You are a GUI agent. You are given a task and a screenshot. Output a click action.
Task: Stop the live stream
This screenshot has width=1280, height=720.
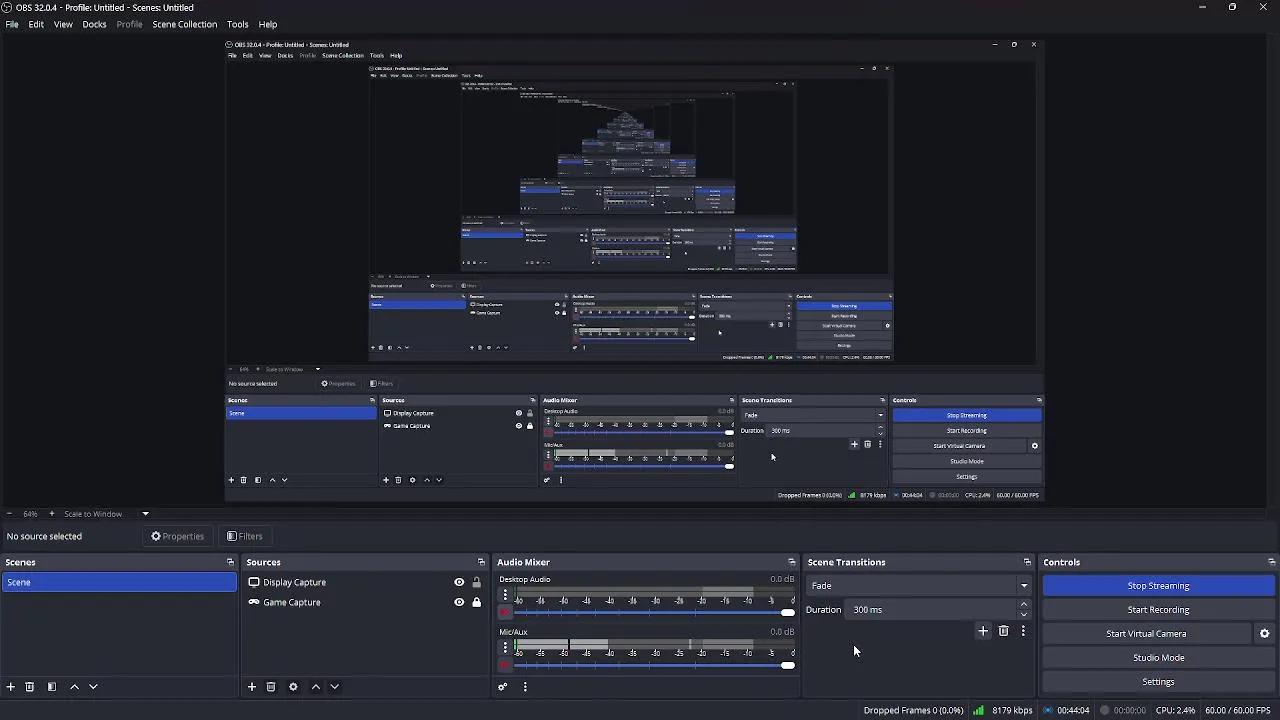click(x=1158, y=585)
